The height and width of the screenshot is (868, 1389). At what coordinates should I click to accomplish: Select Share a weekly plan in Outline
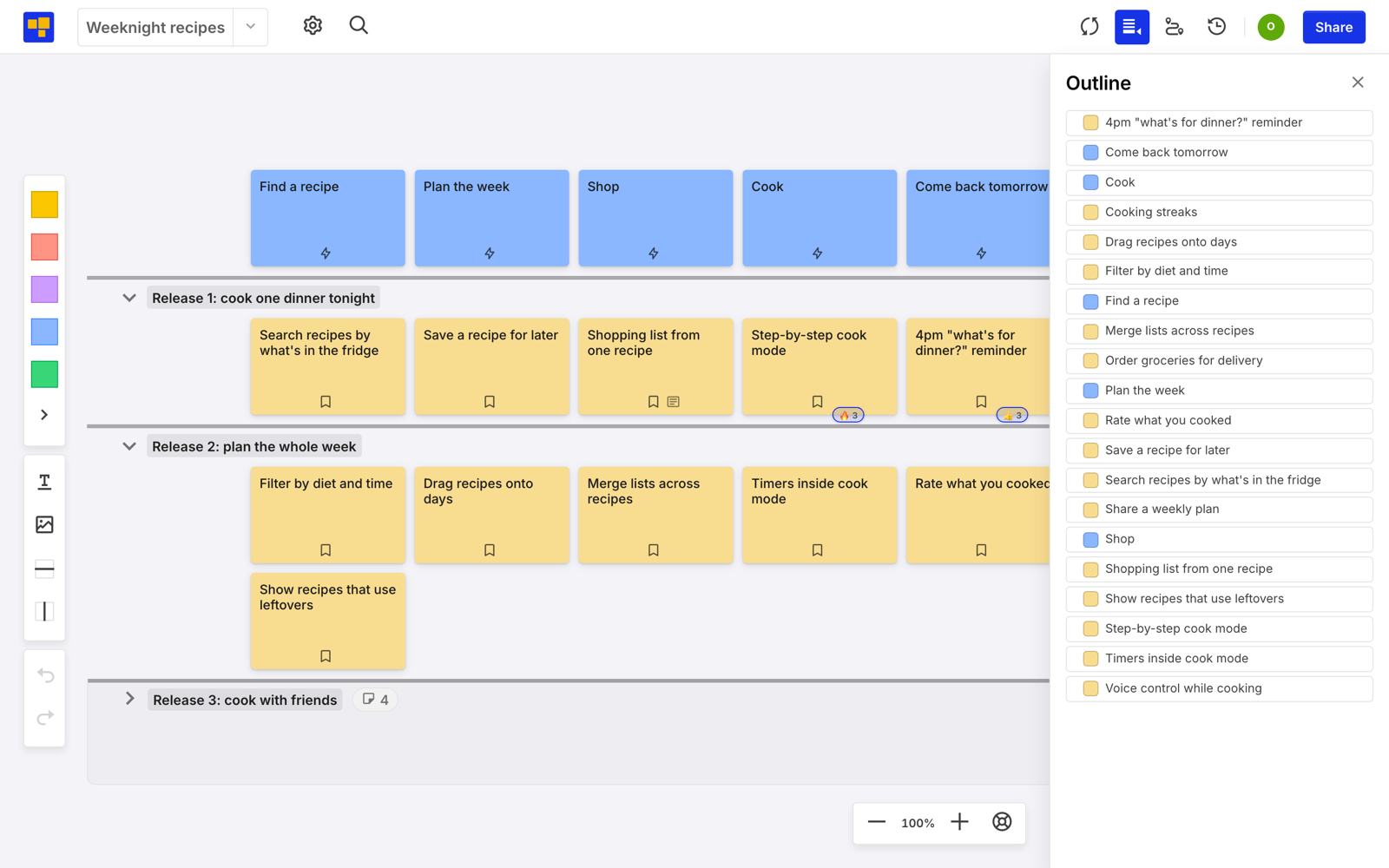point(1219,510)
